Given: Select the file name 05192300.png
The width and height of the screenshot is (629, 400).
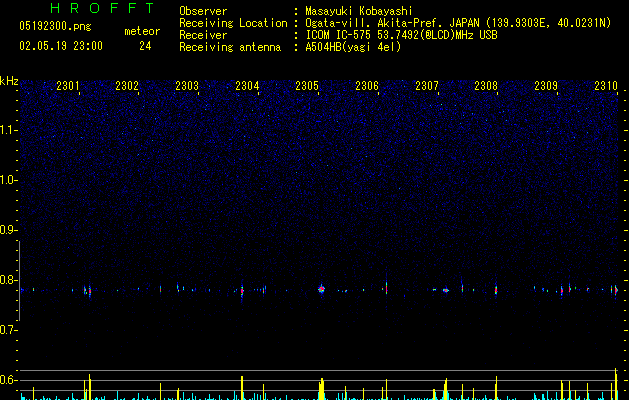Looking at the screenshot, I should 55,26.
